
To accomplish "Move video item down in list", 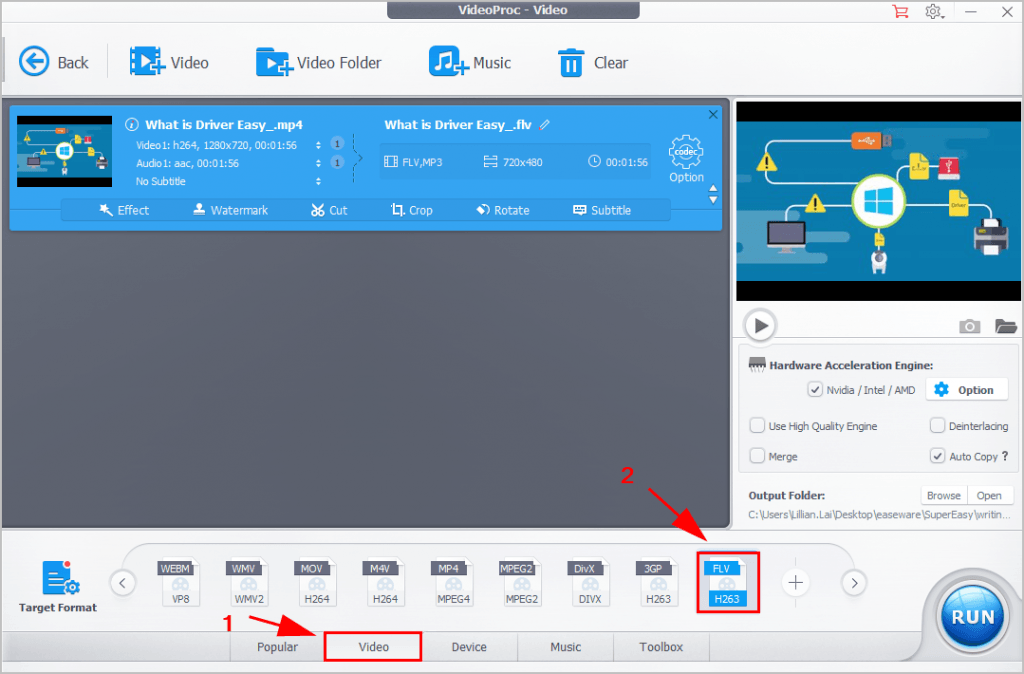I will click(x=713, y=200).
